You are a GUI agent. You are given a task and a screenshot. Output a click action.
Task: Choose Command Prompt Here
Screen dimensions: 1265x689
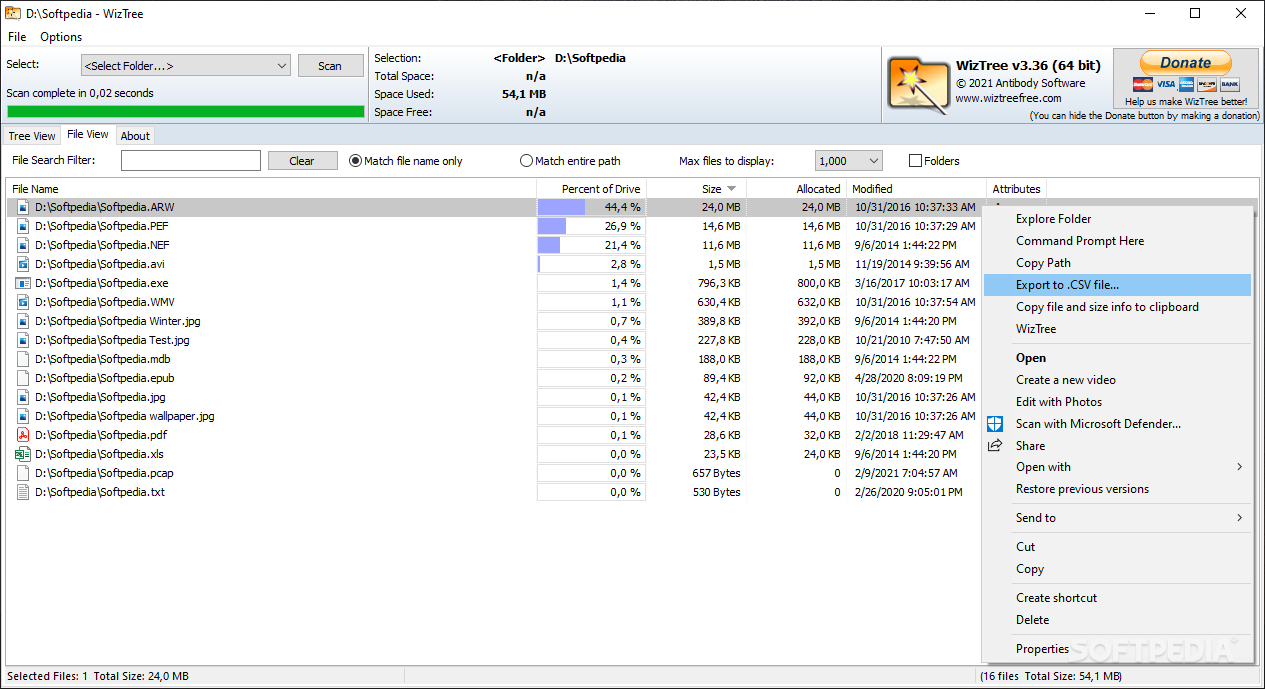1118,241
